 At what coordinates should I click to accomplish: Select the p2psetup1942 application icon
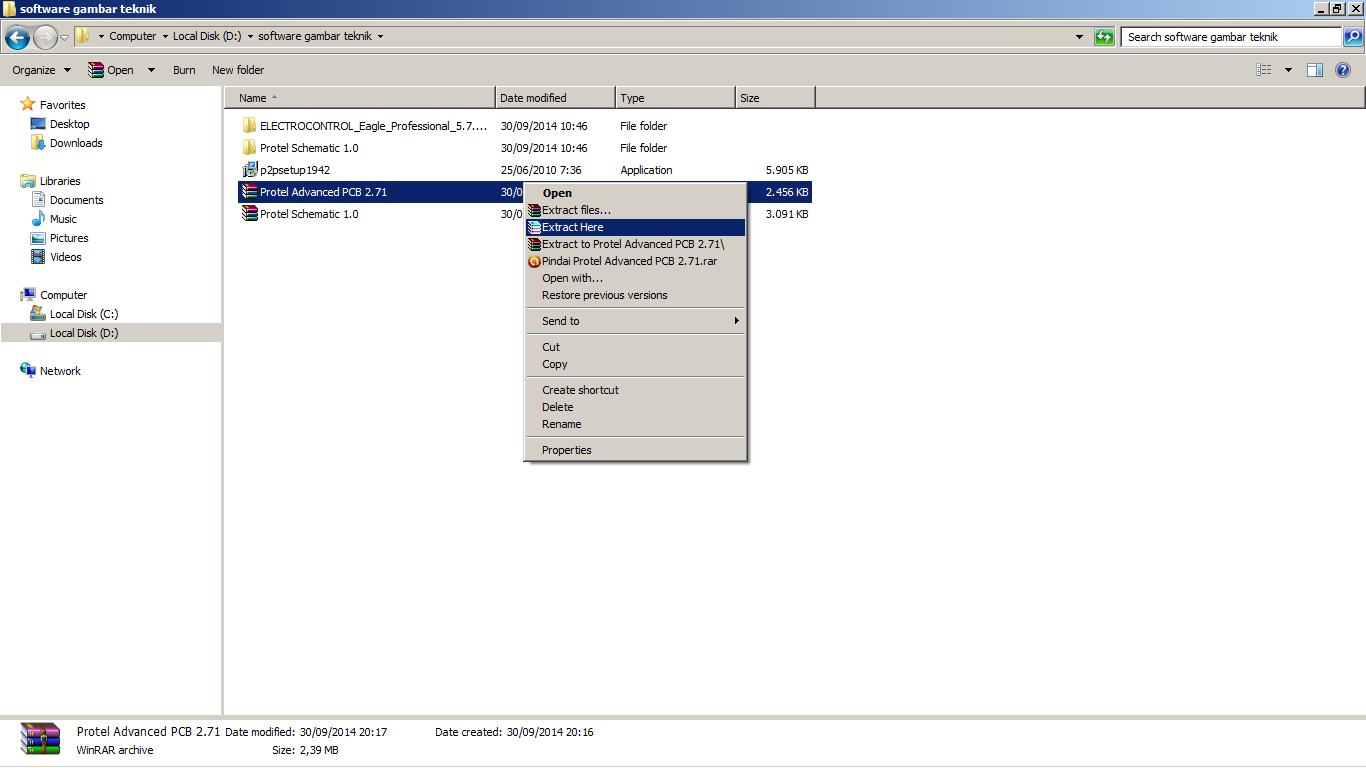pyautogui.click(x=250, y=170)
